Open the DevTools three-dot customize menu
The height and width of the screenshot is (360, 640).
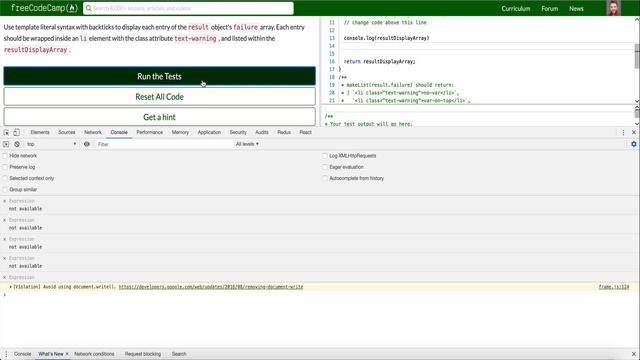point(623,132)
